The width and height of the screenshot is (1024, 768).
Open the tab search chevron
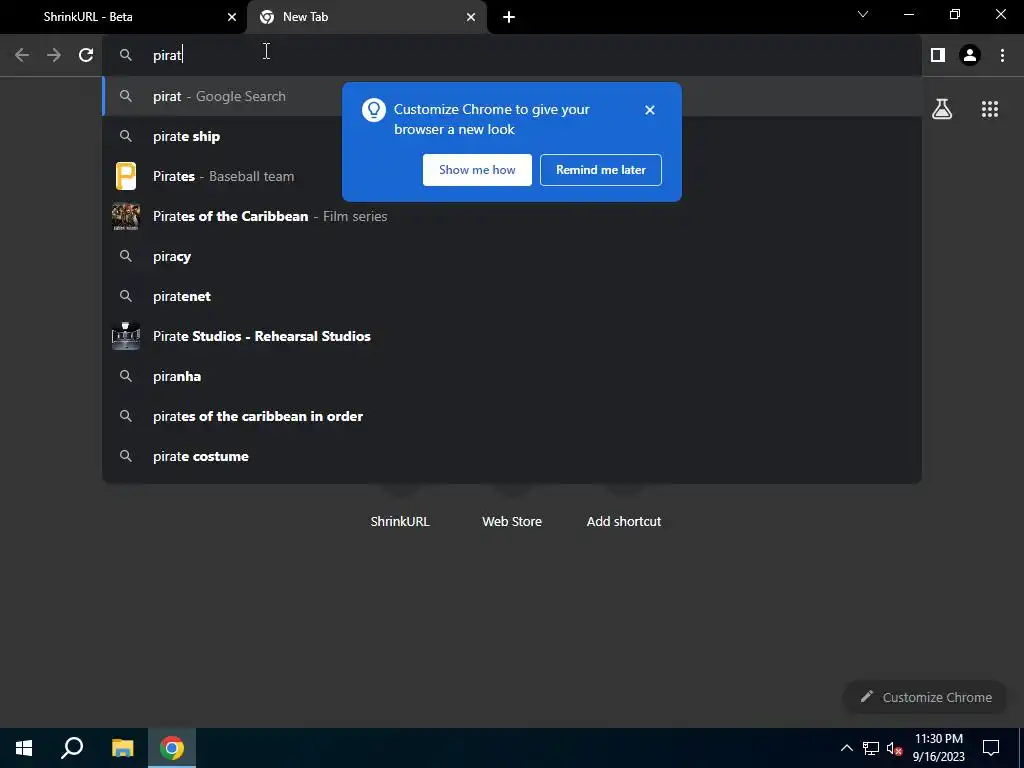coord(863,14)
